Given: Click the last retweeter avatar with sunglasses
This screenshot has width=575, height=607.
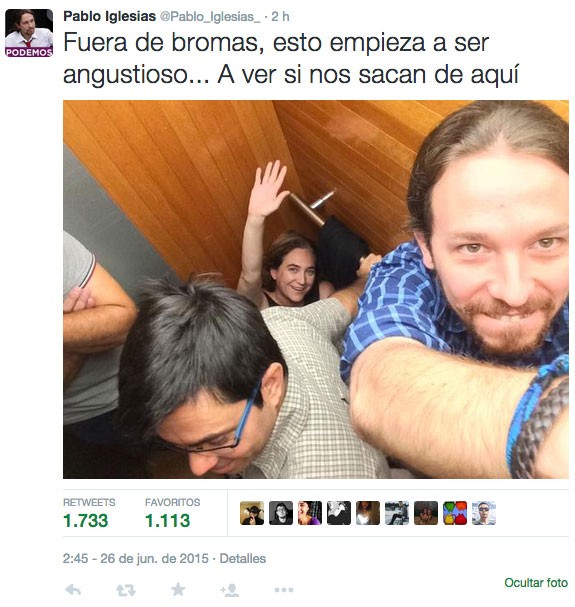Looking at the screenshot, I should point(484,513).
